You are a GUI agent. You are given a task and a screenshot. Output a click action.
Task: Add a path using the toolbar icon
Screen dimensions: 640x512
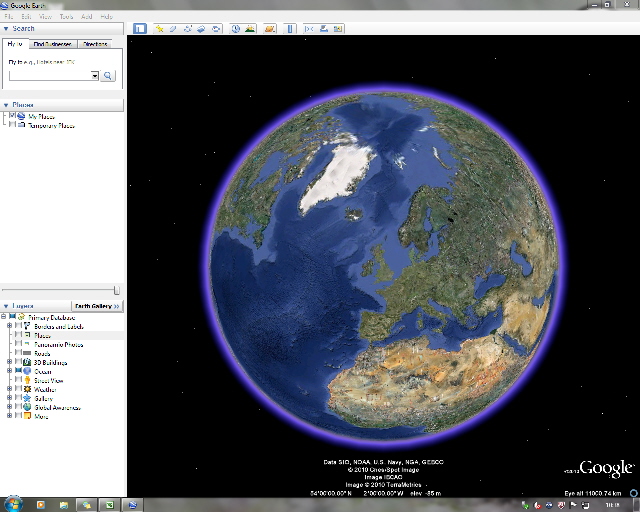click(x=188, y=29)
